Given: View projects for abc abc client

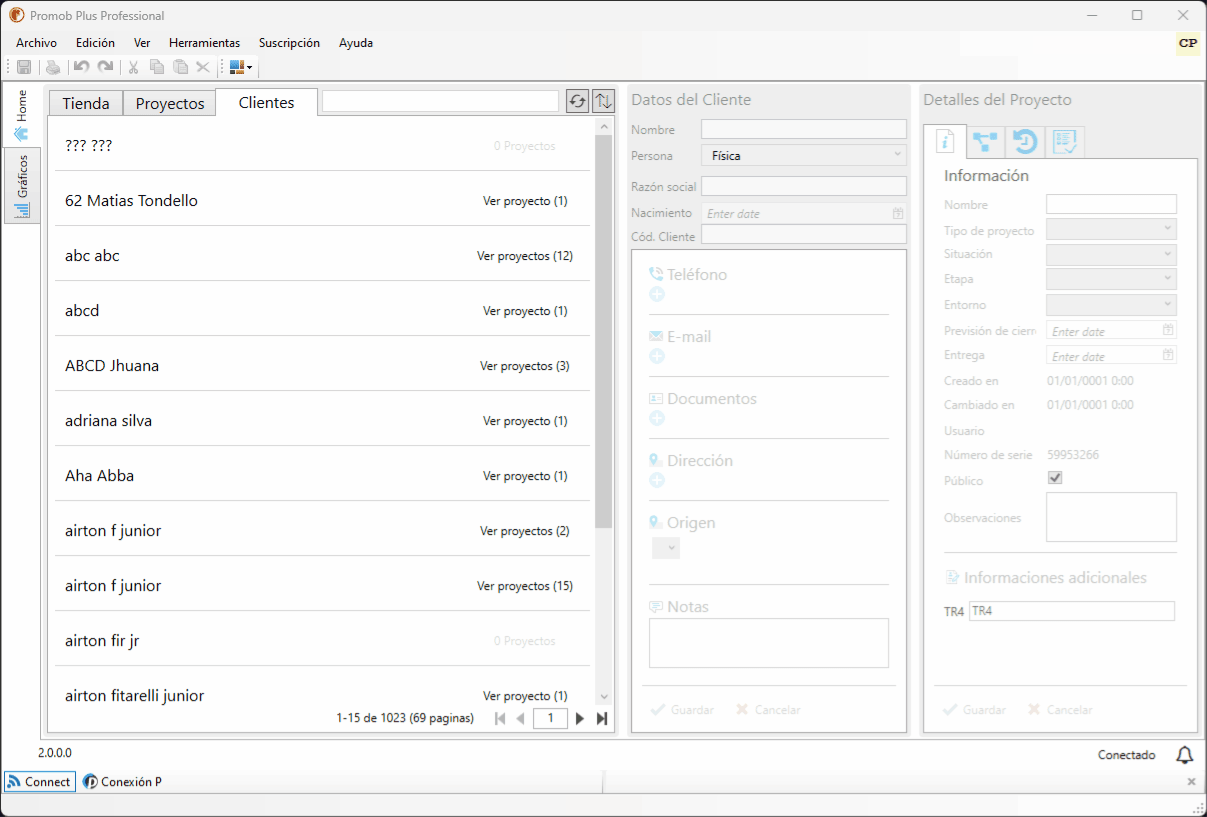Looking at the screenshot, I should [x=525, y=256].
